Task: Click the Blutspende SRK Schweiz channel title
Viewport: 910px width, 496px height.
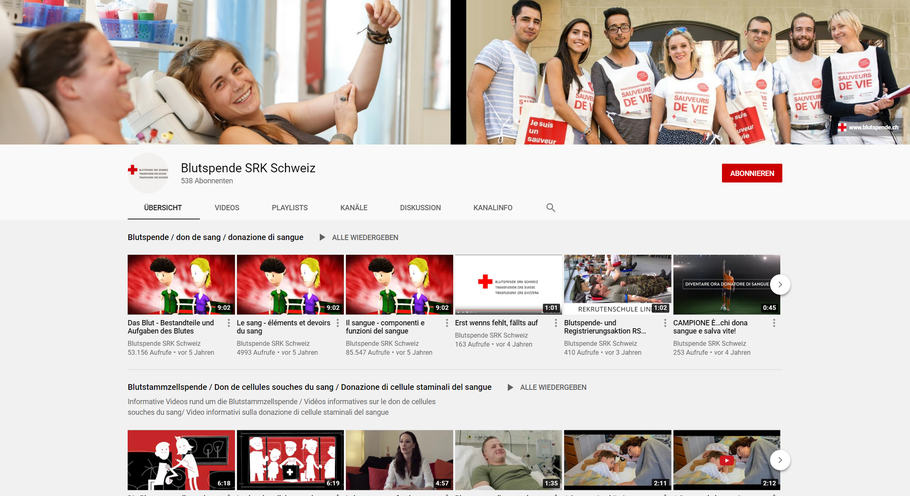Action: 248,168
